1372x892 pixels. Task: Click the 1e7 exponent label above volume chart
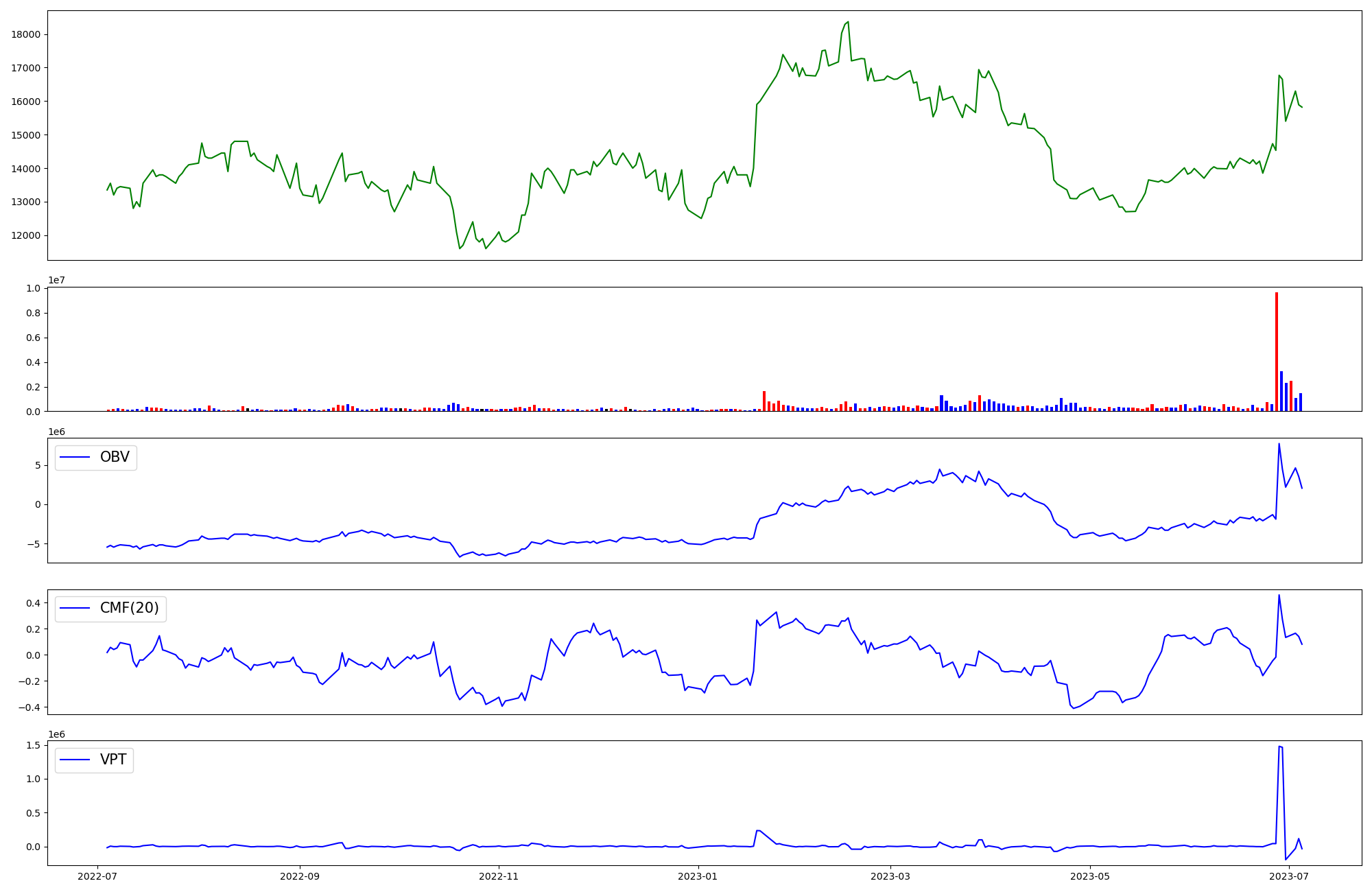coord(56,281)
